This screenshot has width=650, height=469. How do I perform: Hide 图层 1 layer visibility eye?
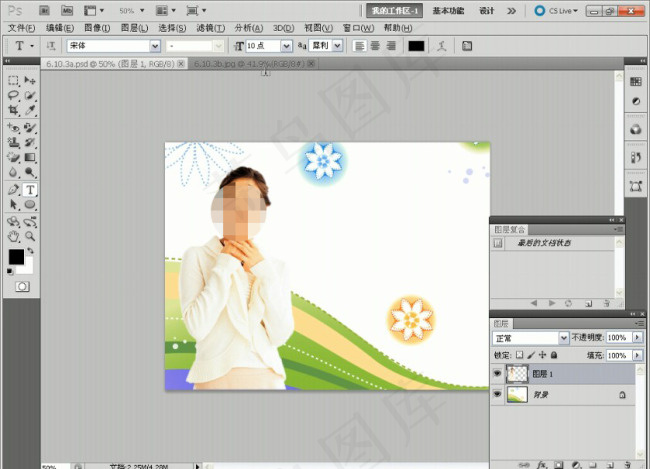coord(497,374)
